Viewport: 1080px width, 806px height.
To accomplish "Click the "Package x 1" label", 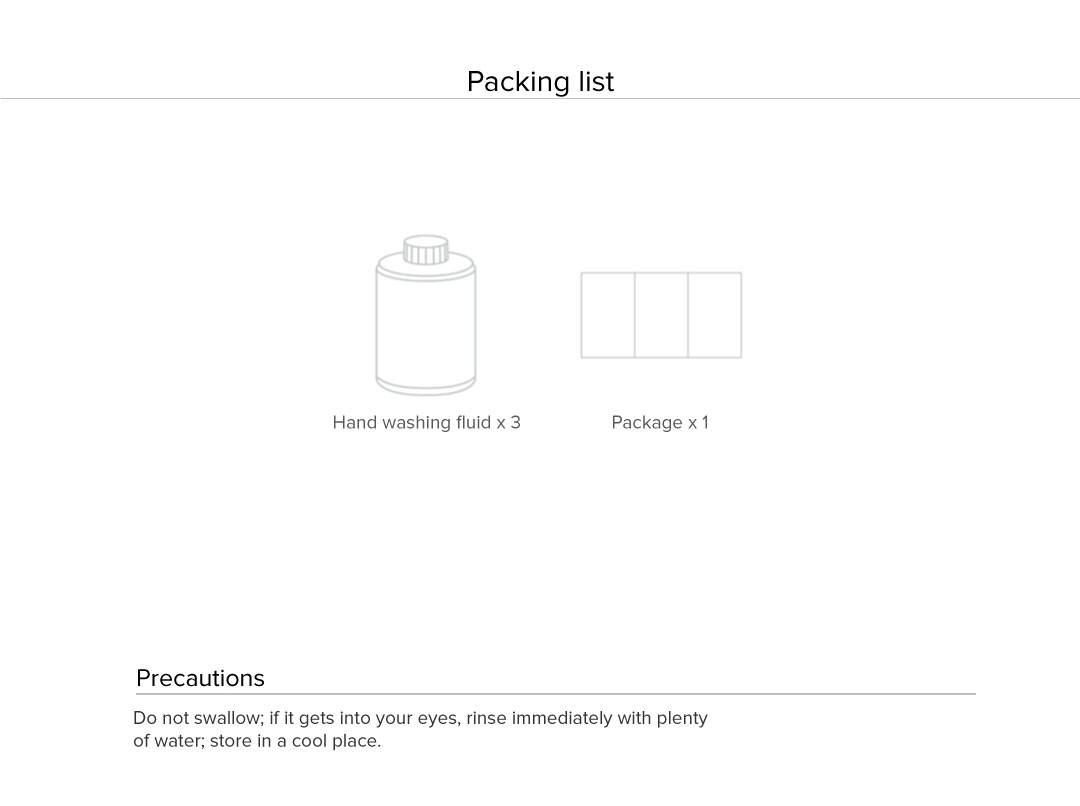I will [x=660, y=423].
